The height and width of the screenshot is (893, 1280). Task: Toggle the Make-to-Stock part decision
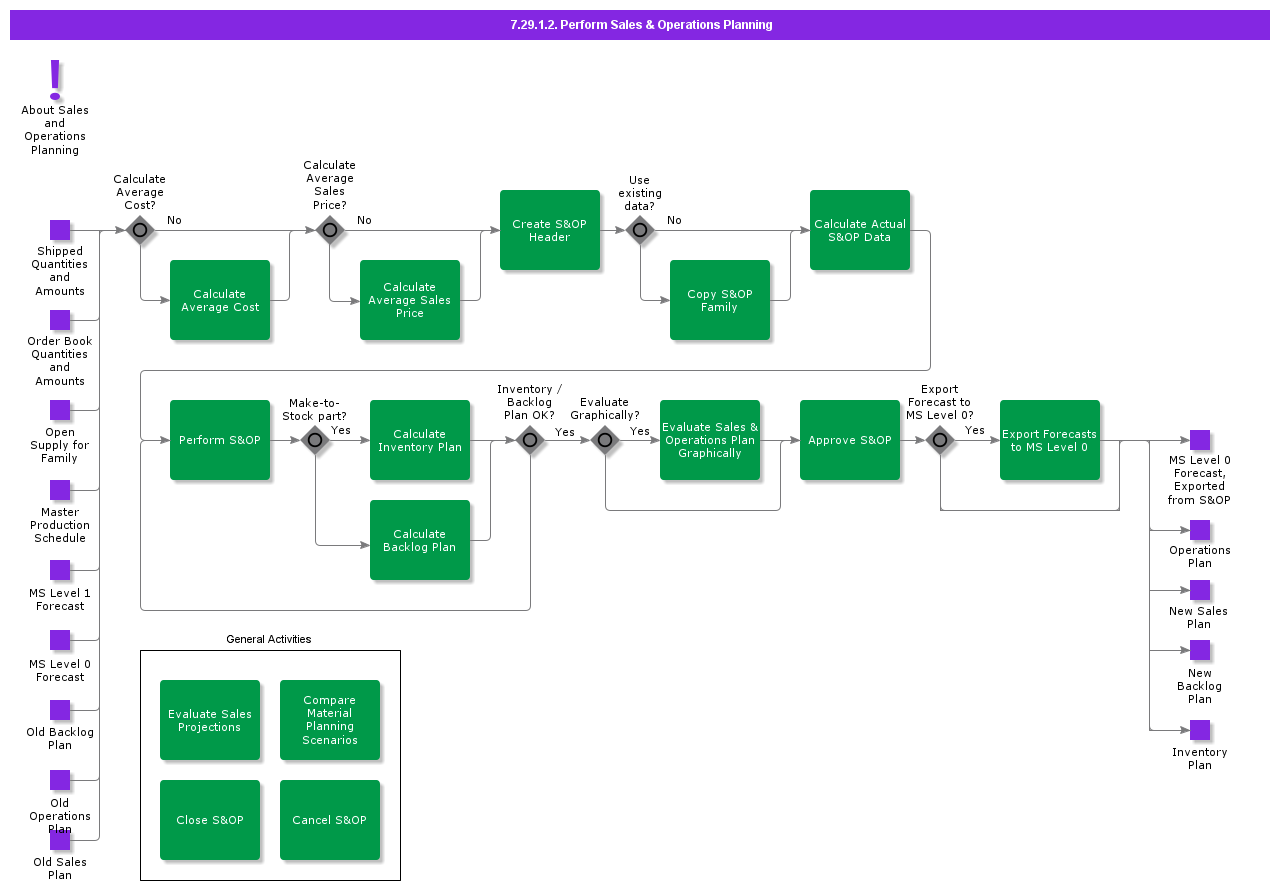[x=315, y=440]
